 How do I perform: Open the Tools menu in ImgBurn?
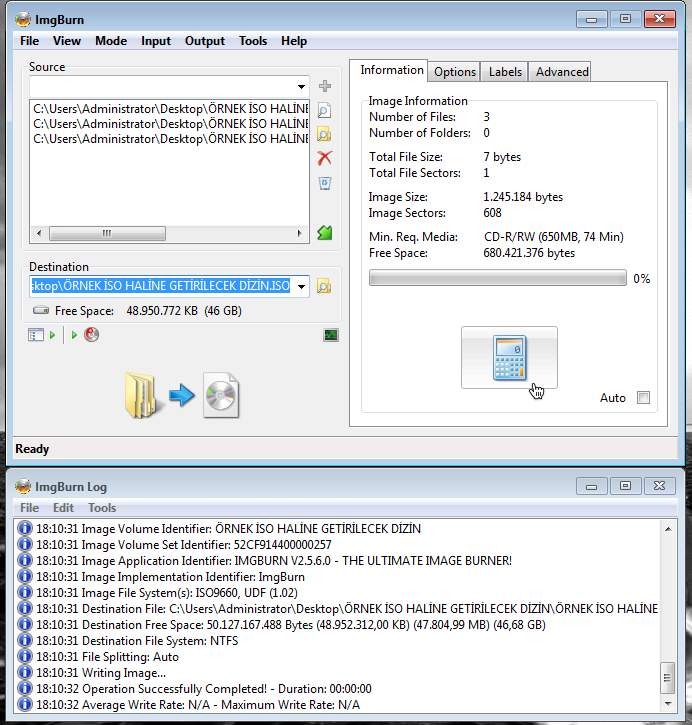click(253, 41)
